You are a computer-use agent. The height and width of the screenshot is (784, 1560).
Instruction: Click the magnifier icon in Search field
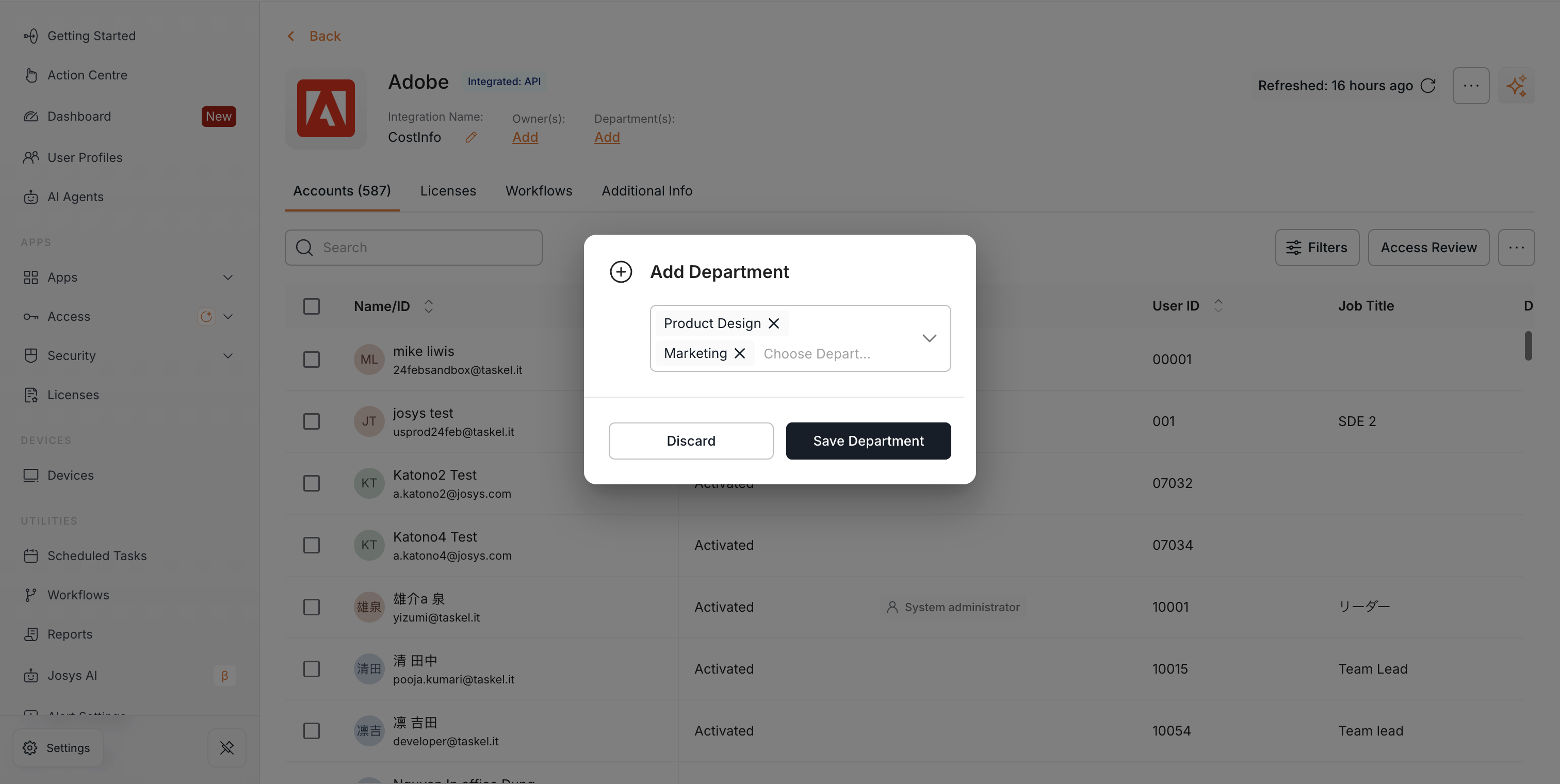[304, 248]
